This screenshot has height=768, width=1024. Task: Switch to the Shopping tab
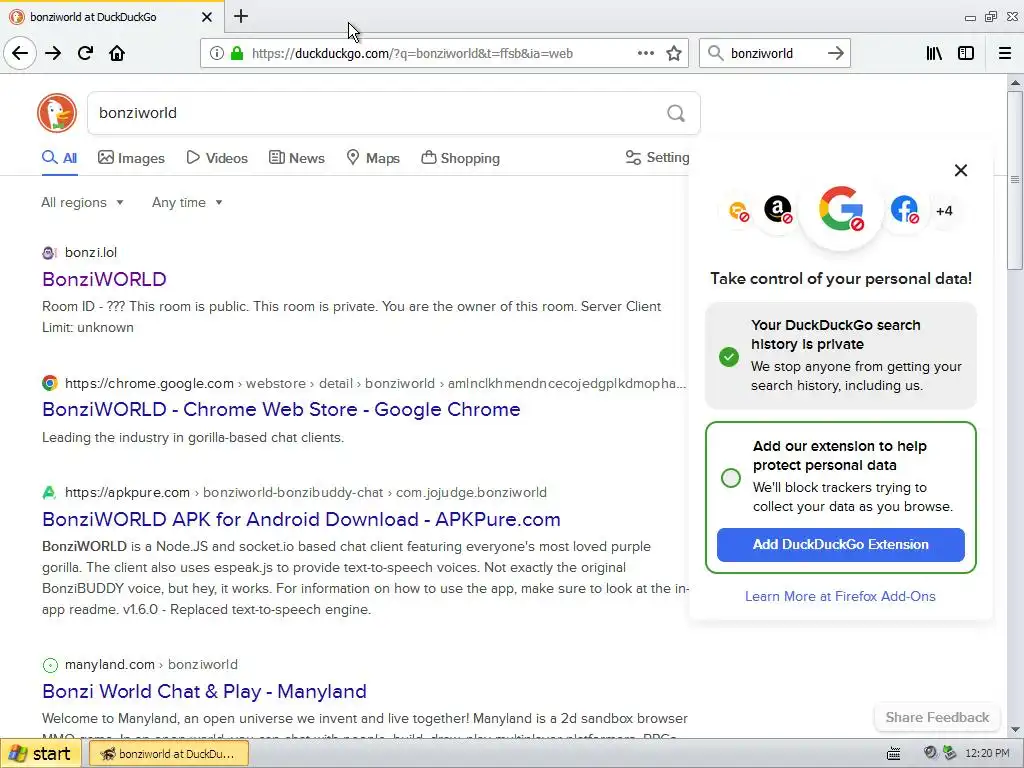(460, 158)
